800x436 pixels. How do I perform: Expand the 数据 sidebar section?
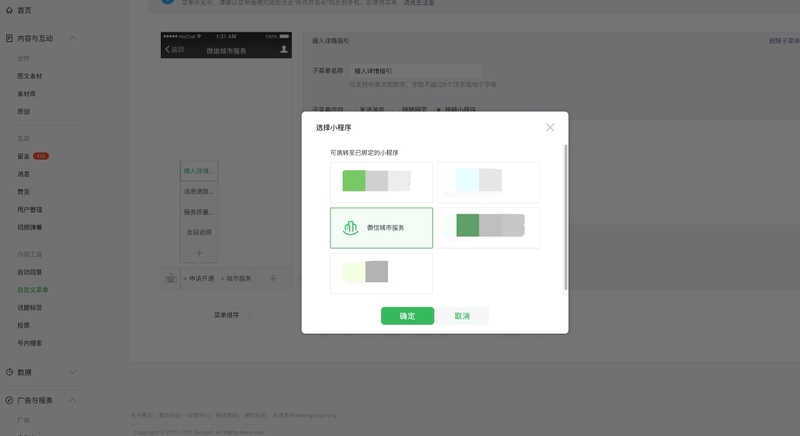click(x=72, y=372)
